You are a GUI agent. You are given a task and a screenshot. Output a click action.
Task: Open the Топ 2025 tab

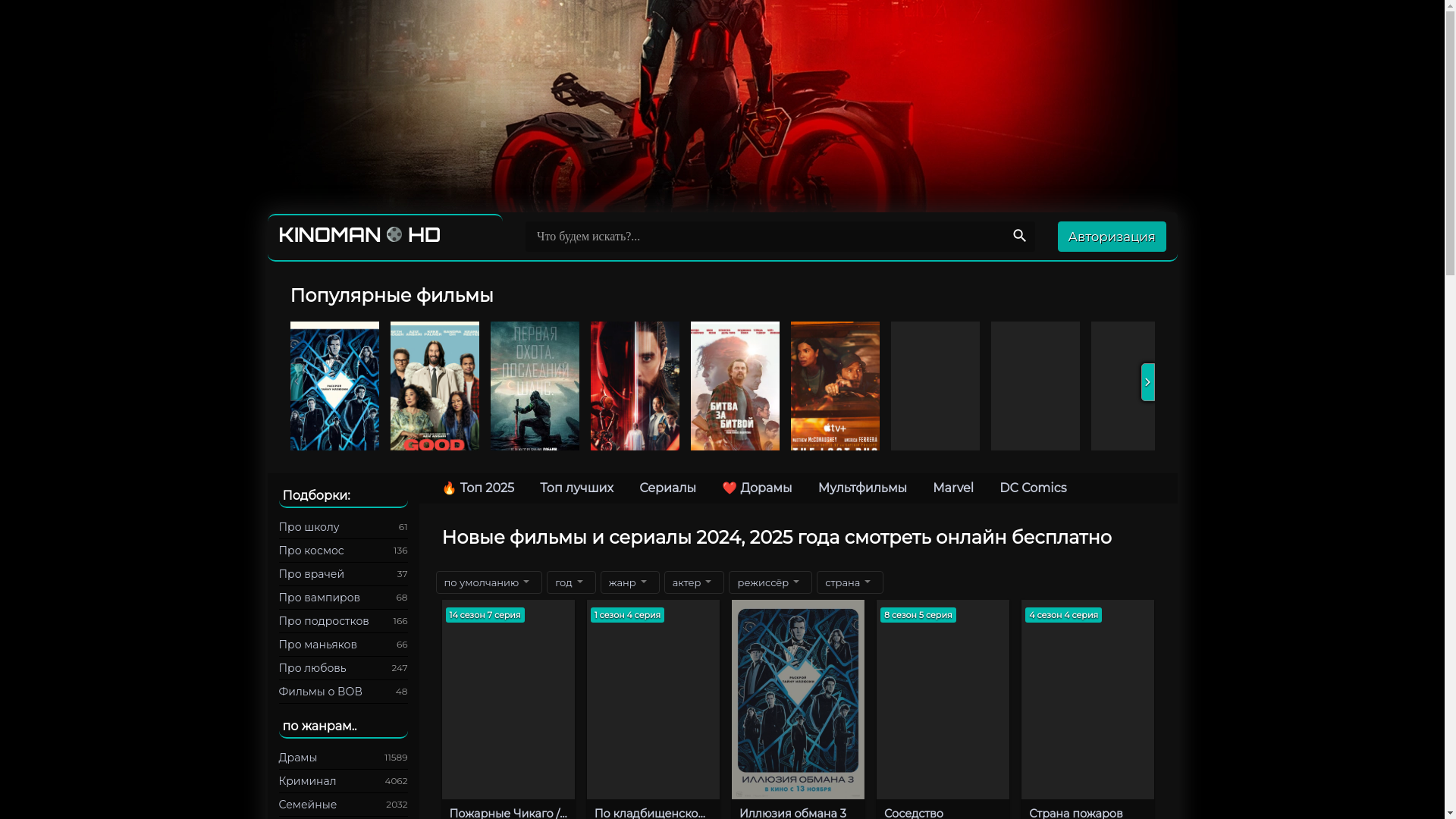(x=478, y=488)
